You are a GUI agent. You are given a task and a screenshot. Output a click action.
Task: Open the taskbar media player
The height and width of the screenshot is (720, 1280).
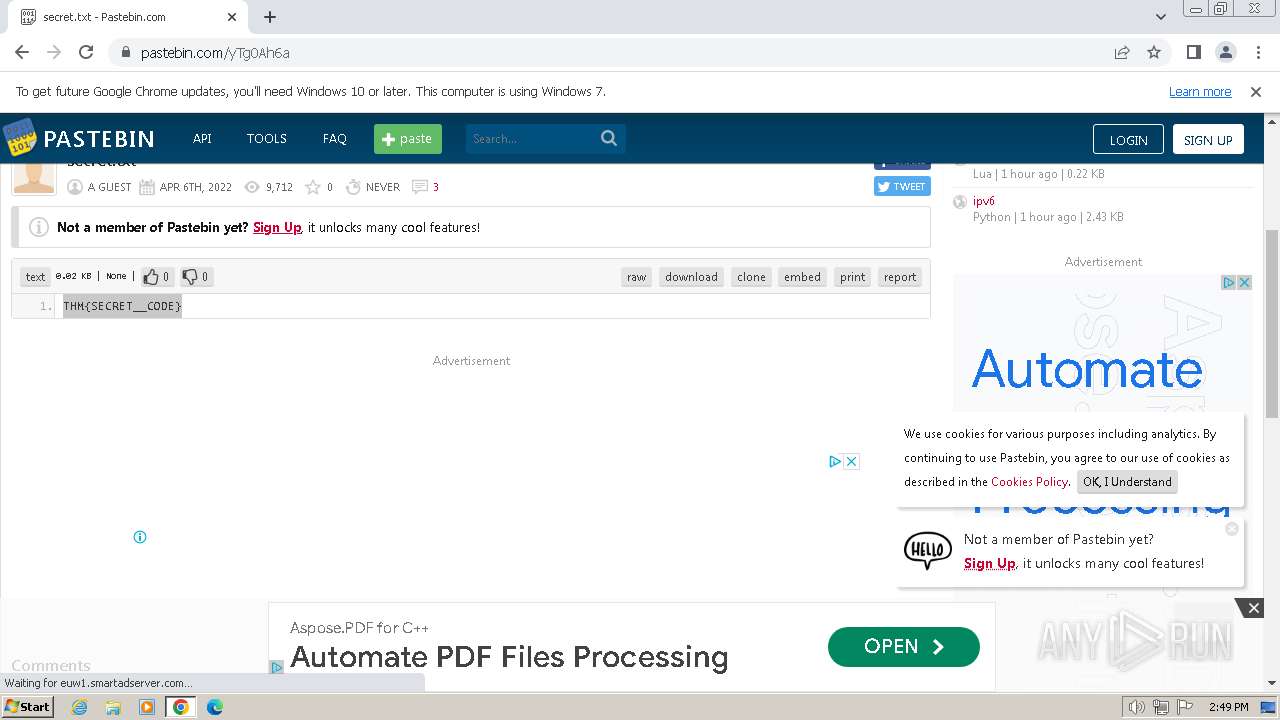(147, 707)
